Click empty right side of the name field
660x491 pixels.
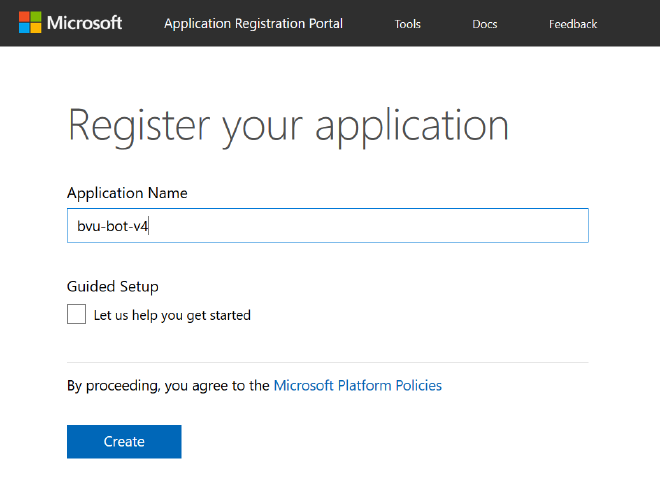pos(480,226)
